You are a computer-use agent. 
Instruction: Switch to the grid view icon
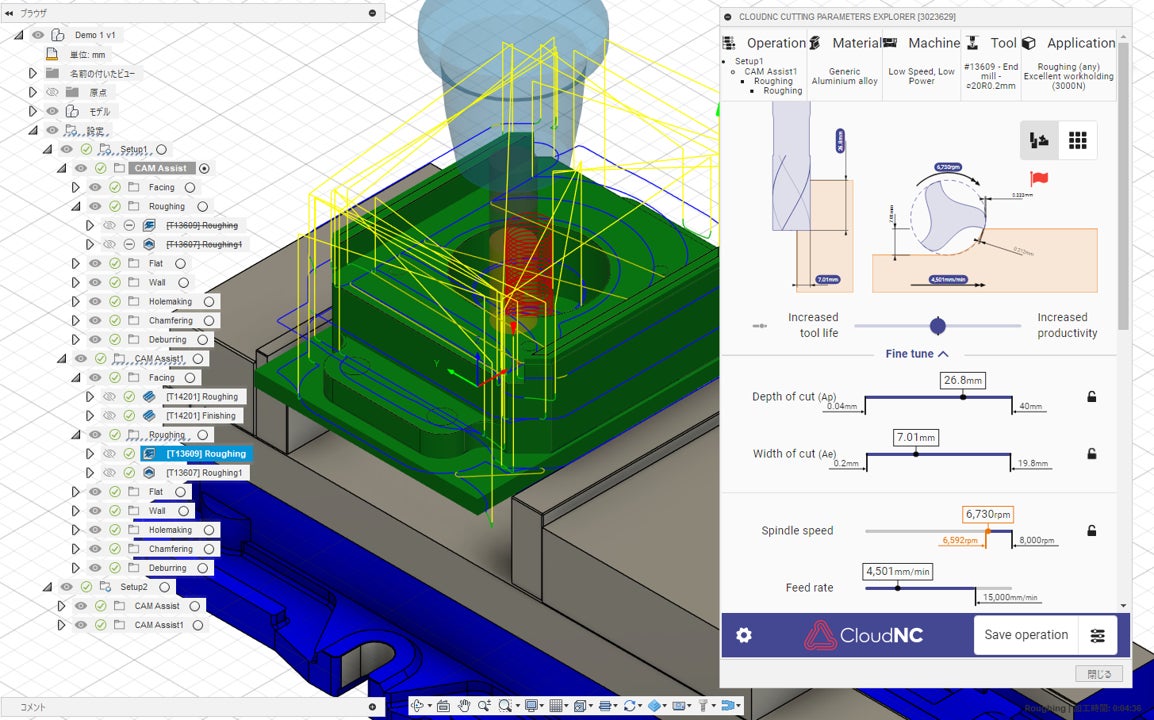click(1077, 141)
